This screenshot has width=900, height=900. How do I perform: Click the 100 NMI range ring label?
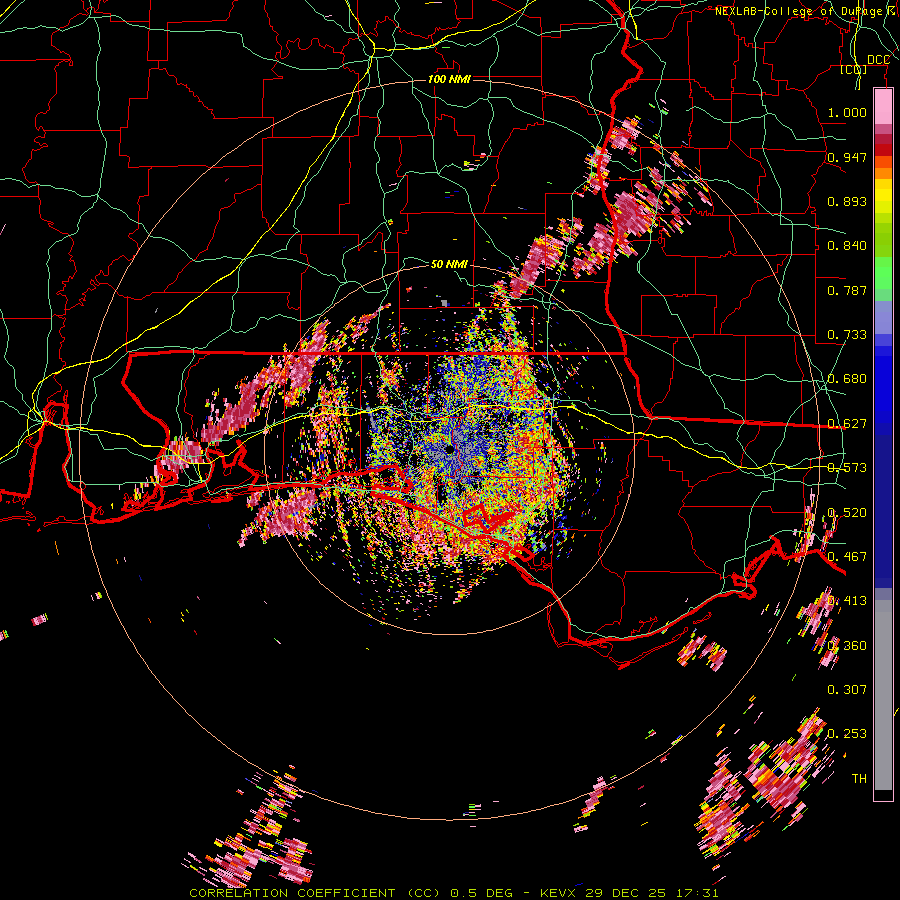pos(449,79)
